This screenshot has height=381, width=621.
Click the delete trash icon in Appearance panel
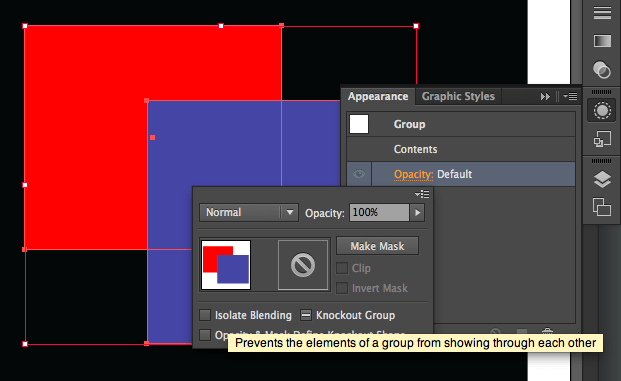coord(547,331)
